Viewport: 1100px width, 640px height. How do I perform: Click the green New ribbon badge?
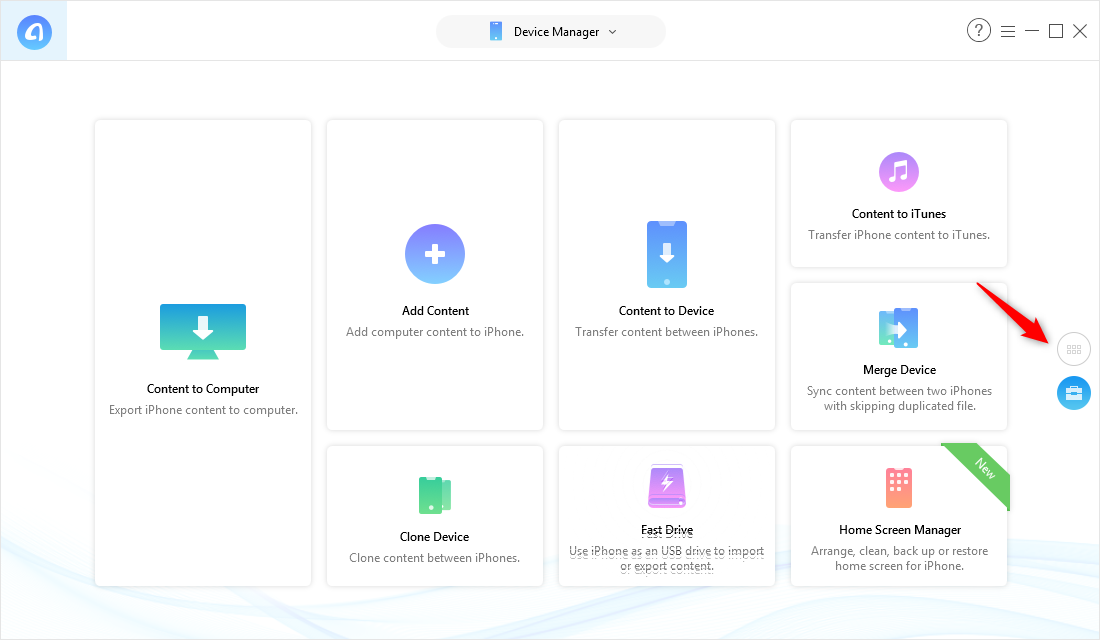(x=984, y=470)
